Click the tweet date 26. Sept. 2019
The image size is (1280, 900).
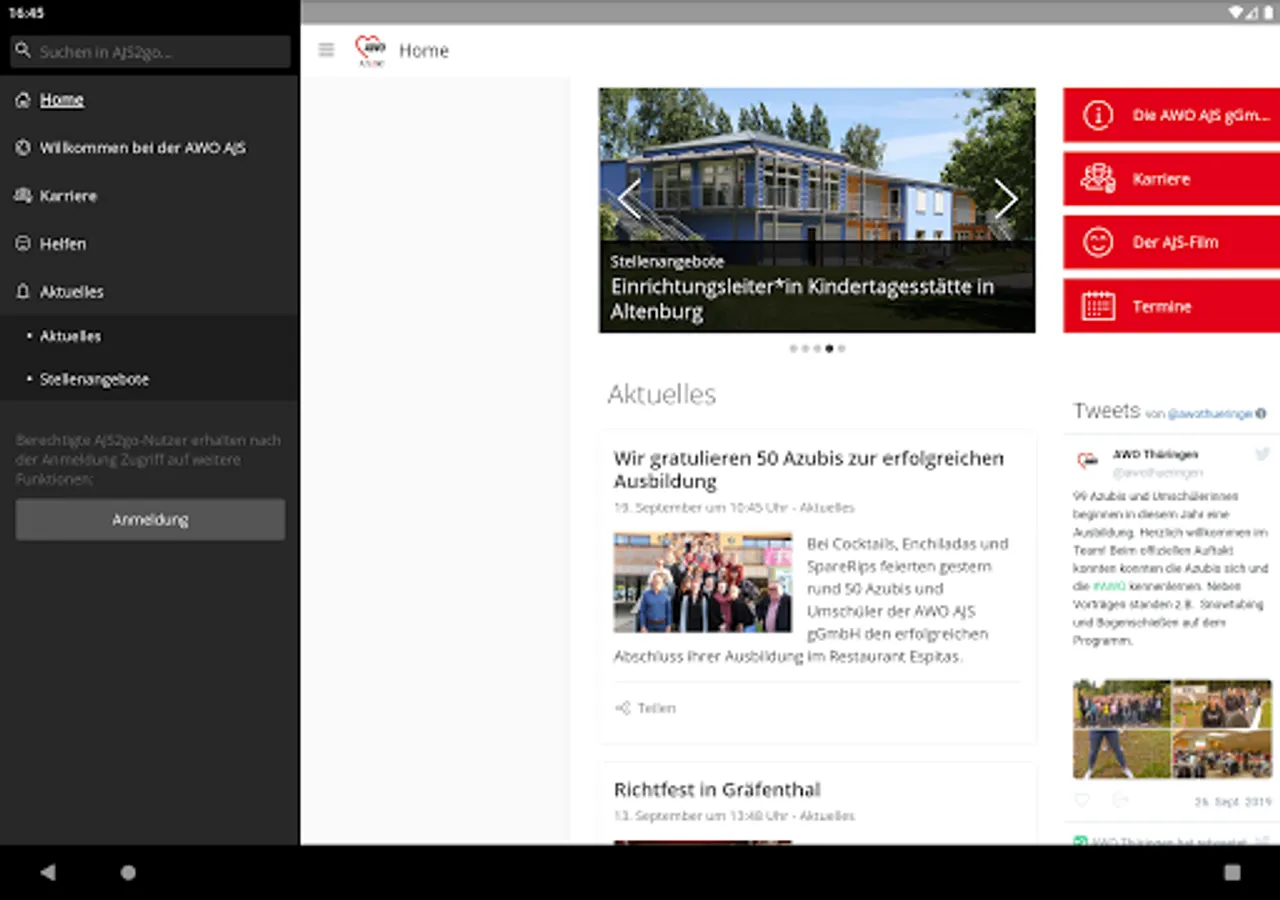(x=1232, y=802)
